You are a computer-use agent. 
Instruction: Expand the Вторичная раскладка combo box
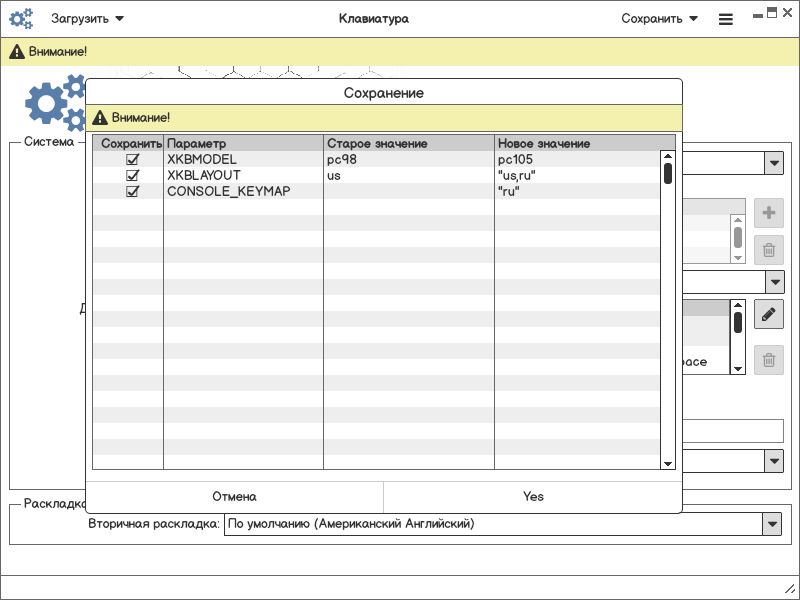click(x=771, y=524)
